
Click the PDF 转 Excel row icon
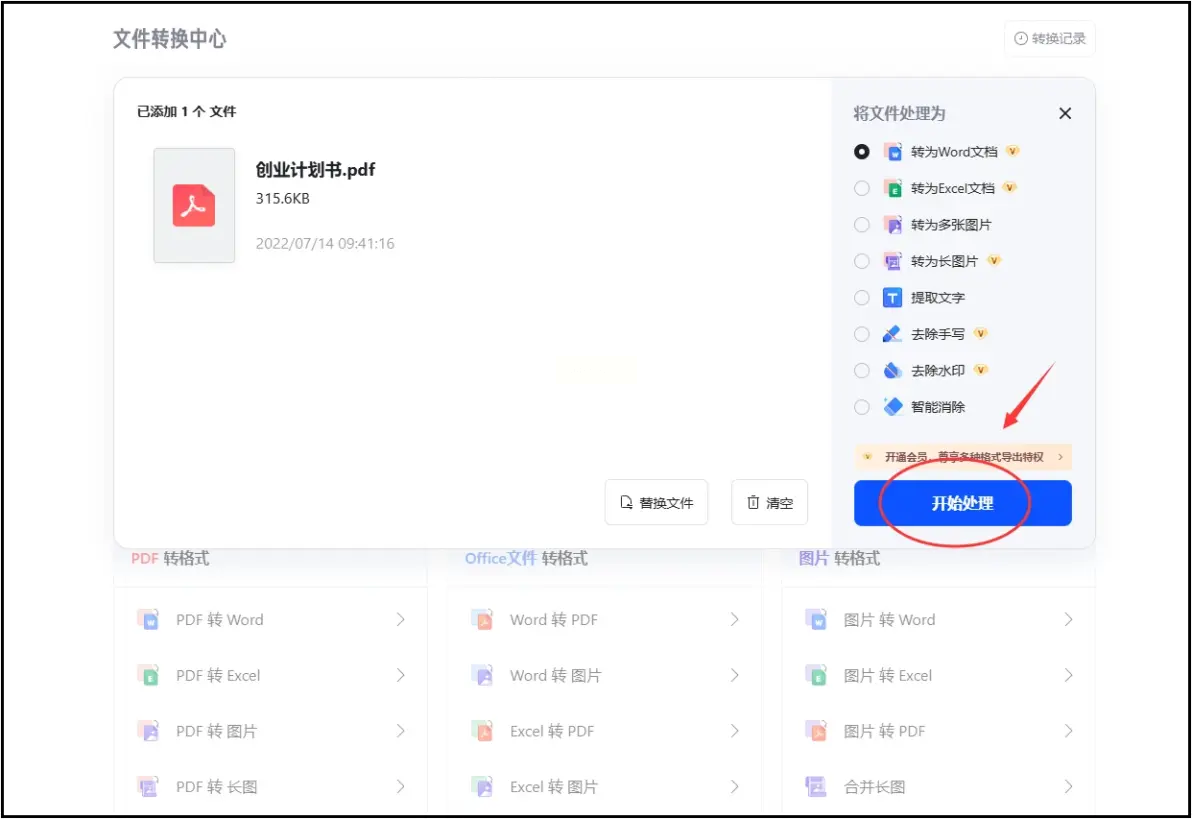coord(148,675)
